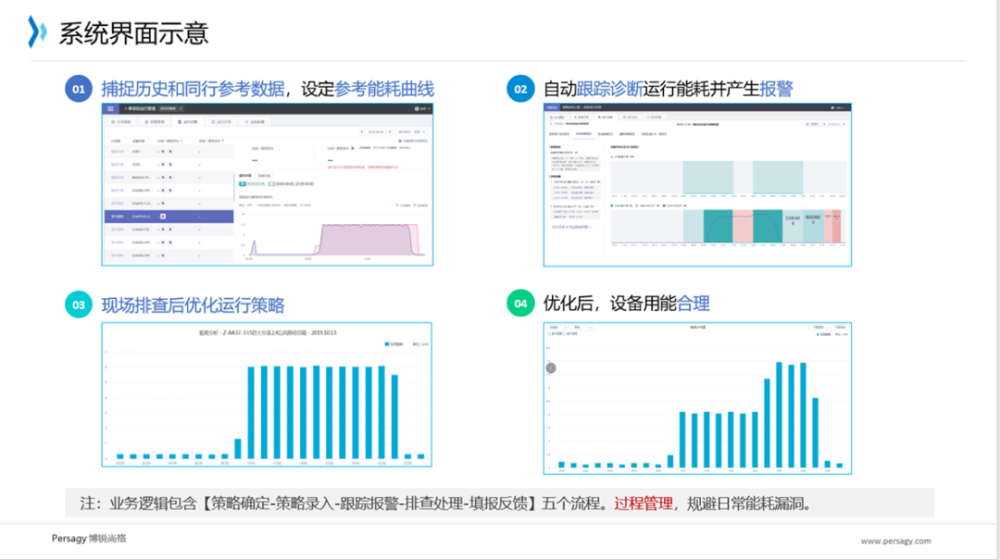Click the slide title 系统界面示意

tap(133, 33)
